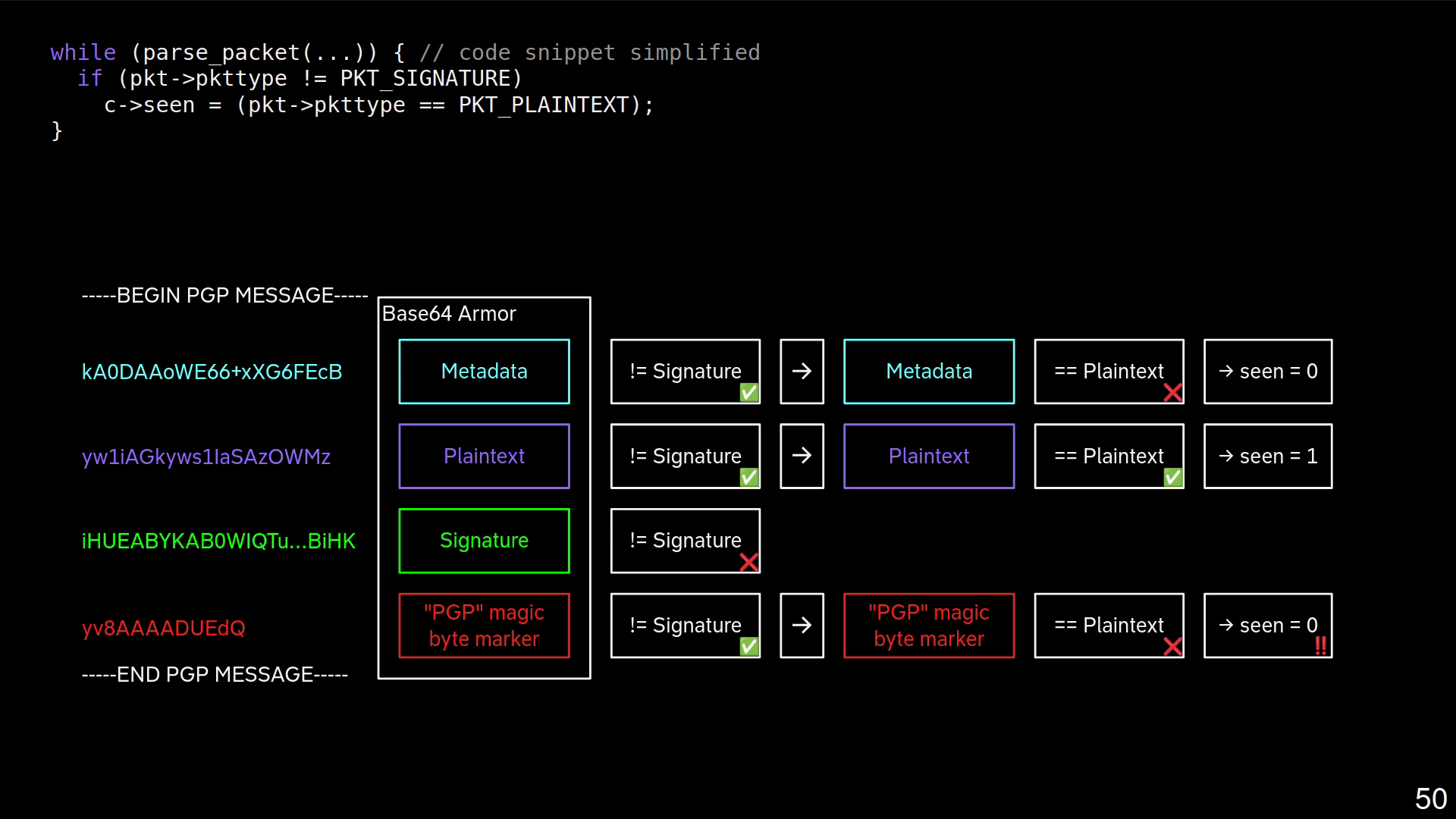Click the arrow box in the Plaintext row
Screen dimensions: 1456x819
(x=802, y=456)
